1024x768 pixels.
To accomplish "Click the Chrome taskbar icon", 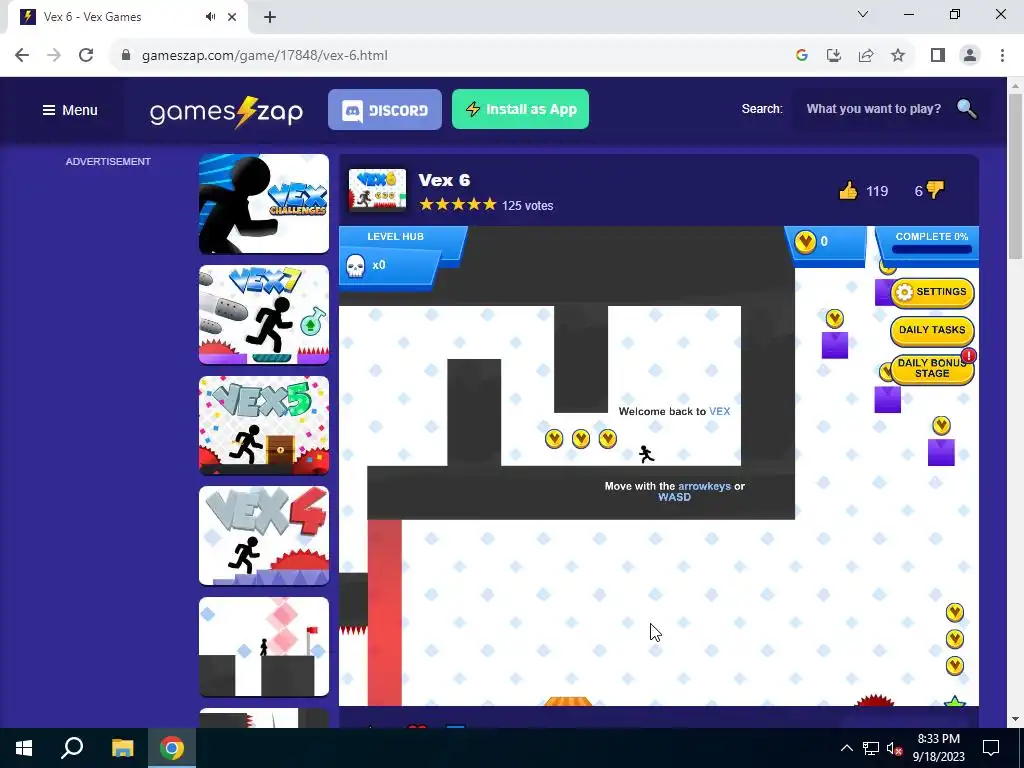I will pyautogui.click(x=172, y=748).
